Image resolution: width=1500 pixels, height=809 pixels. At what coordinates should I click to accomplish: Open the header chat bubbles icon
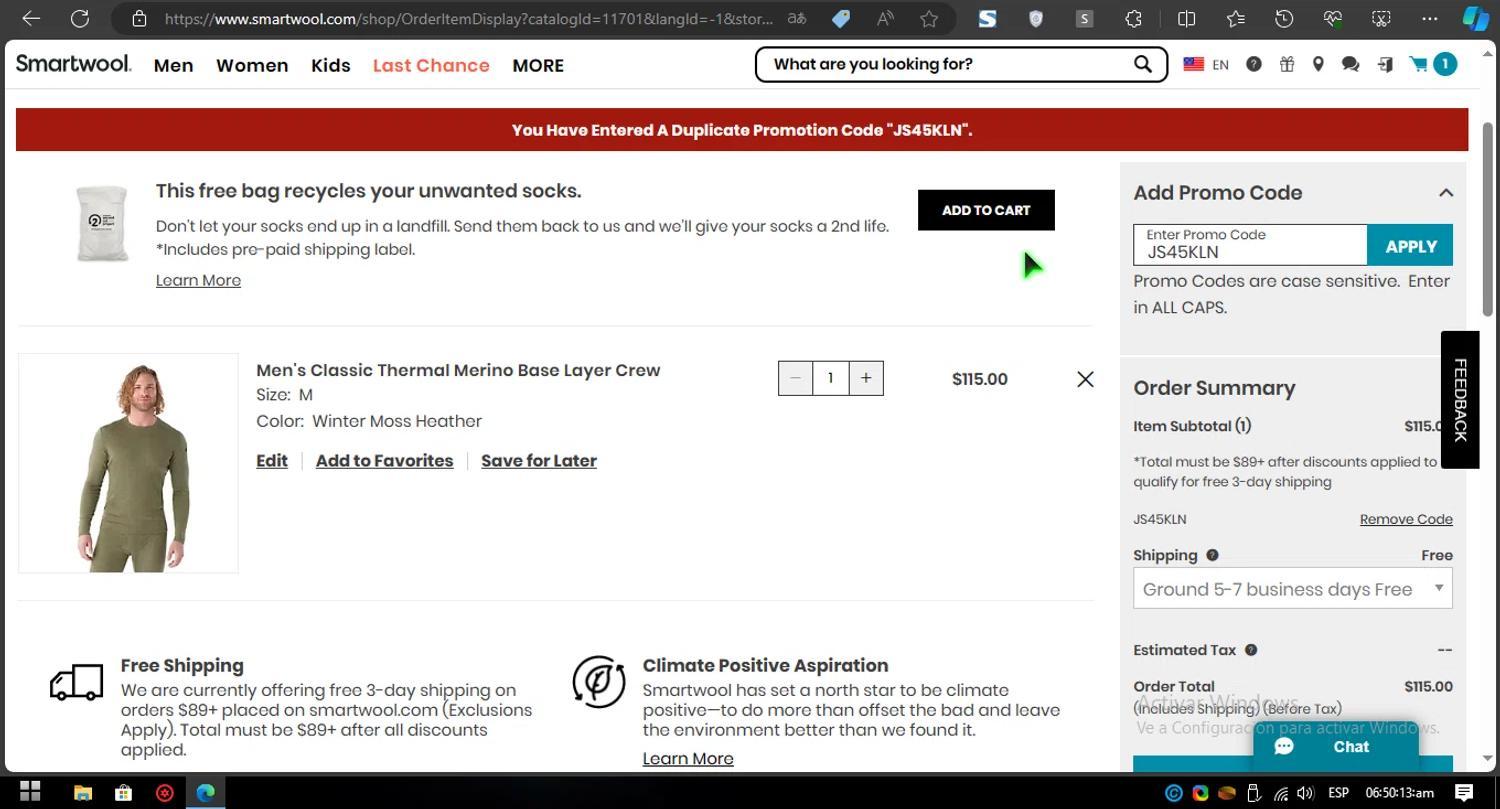click(1350, 64)
